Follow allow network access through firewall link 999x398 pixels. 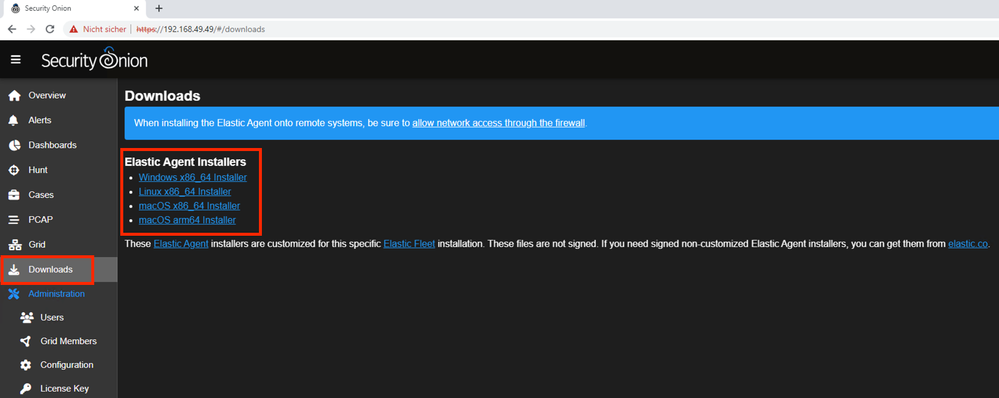[x=498, y=123]
